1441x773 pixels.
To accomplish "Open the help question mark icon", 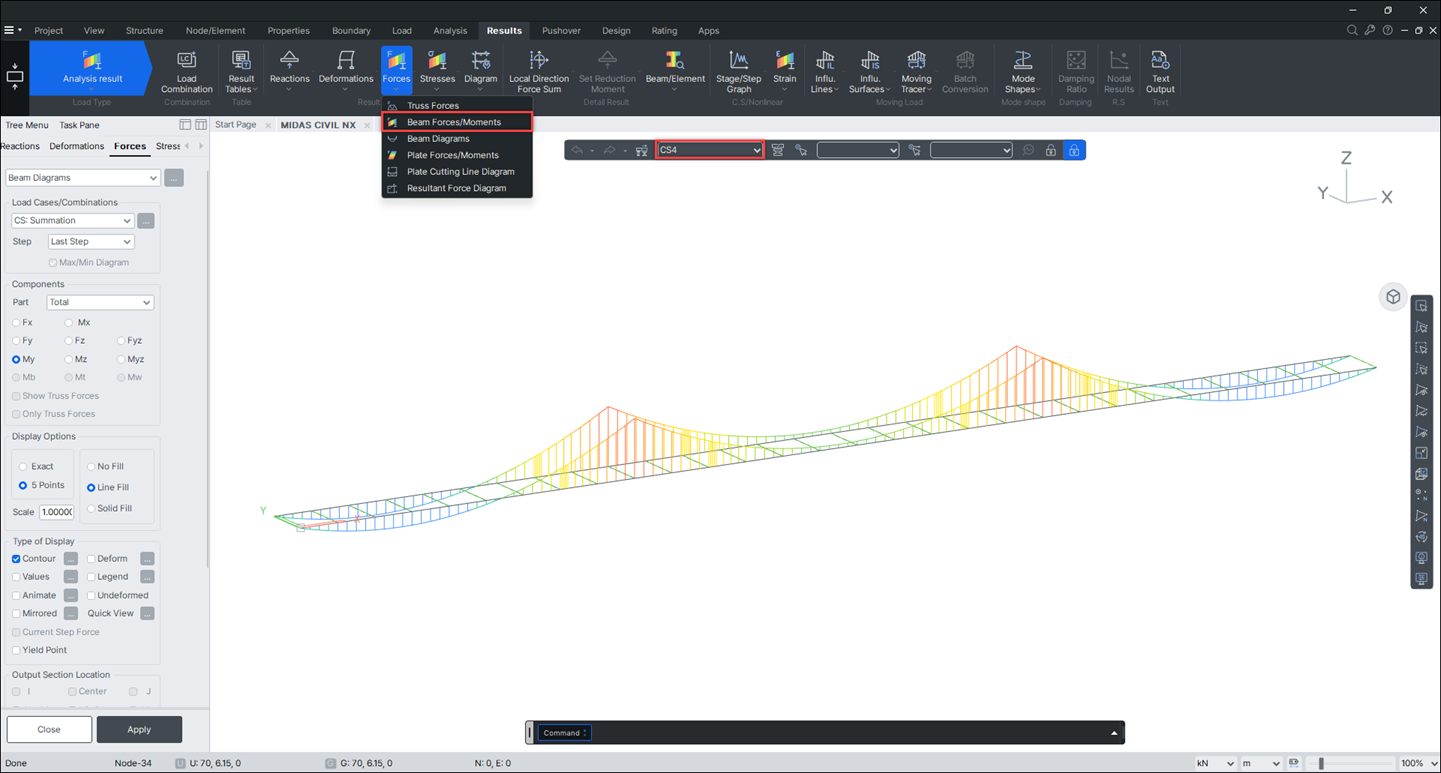I will 1388,31.
